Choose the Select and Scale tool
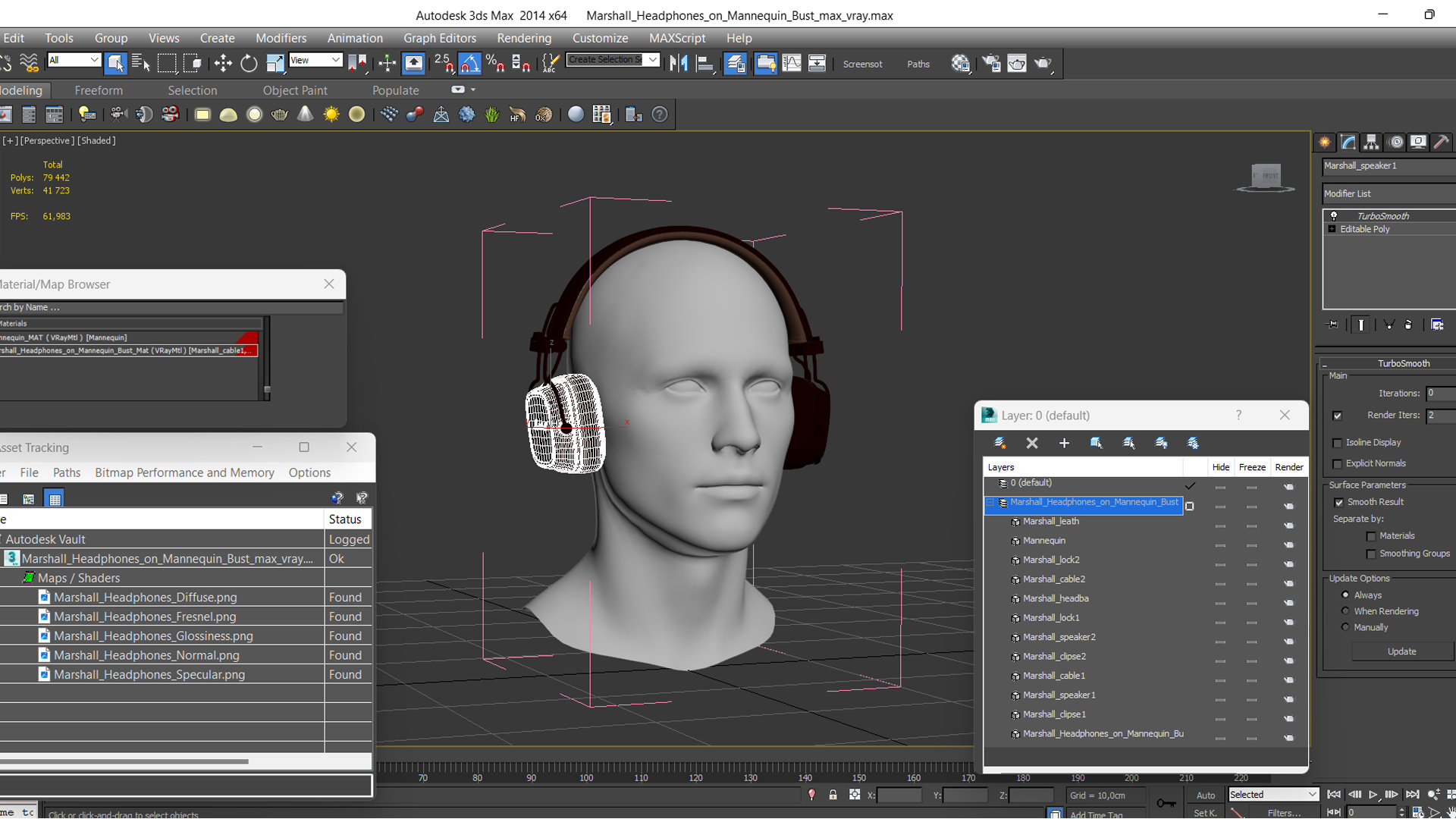1456x819 pixels. pyautogui.click(x=275, y=63)
